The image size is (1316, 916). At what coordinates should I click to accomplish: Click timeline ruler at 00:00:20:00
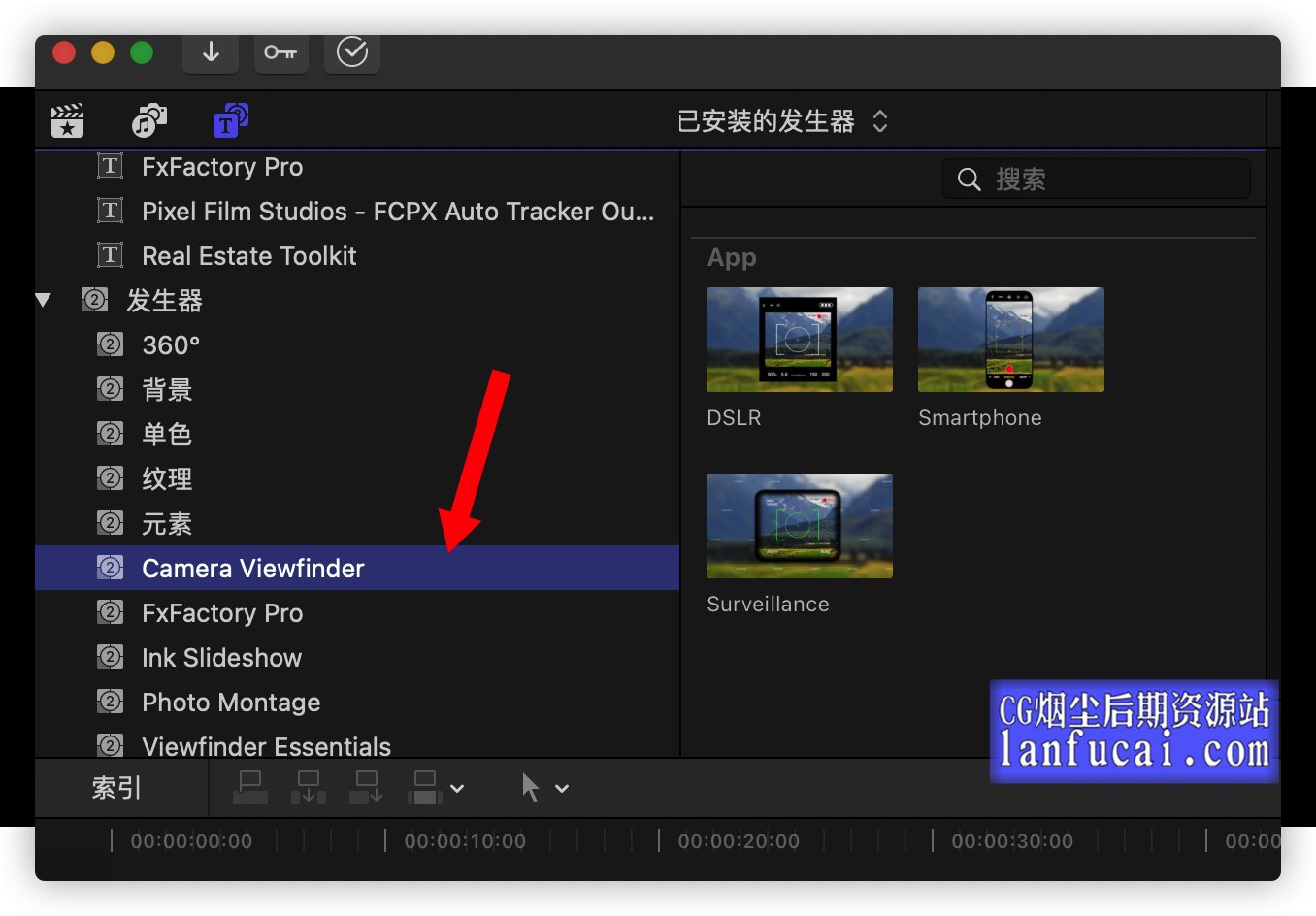pyautogui.click(x=739, y=841)
